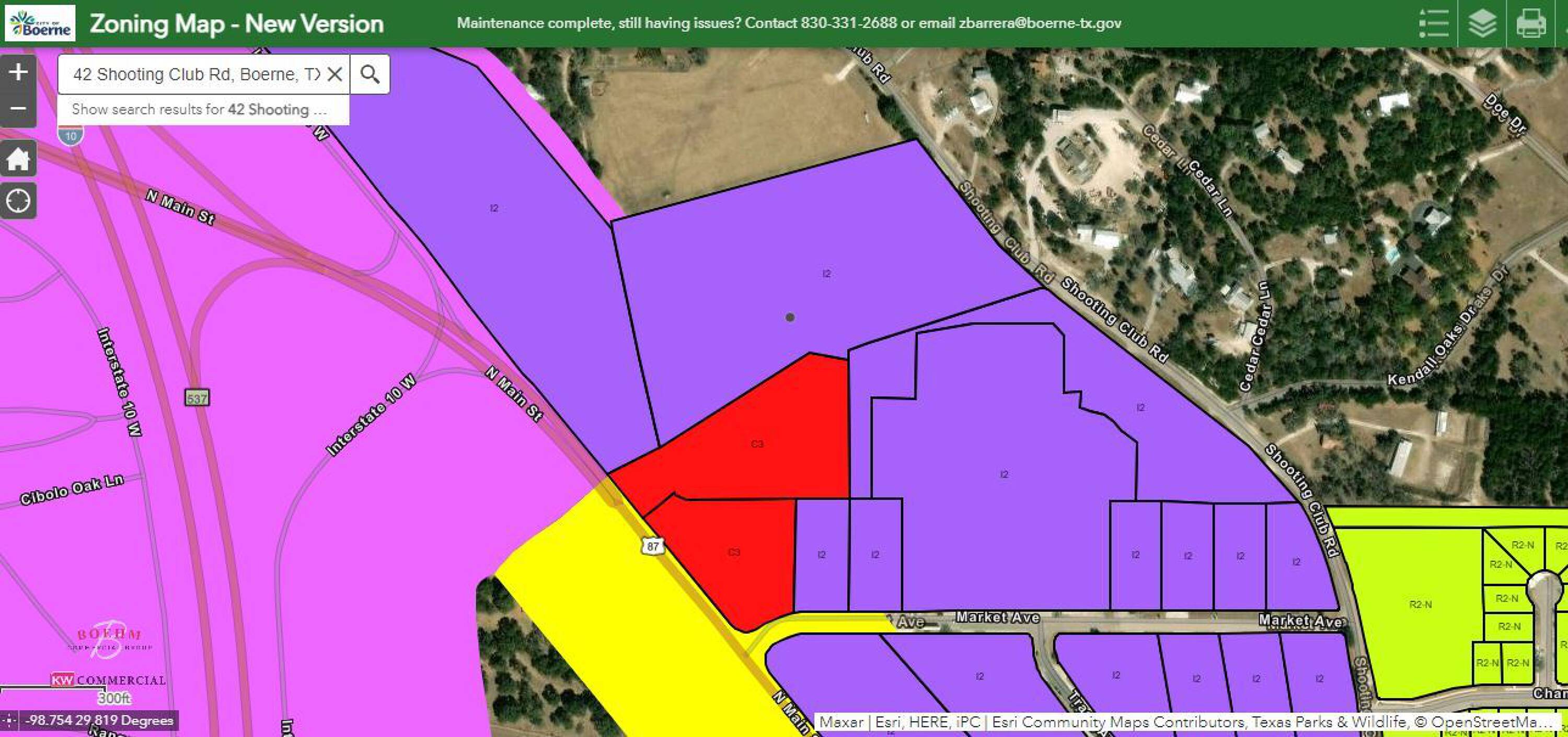Zoom in with the plus button
Image resolution: width=1568 pixels, height=737 pixels.
pos(18,72)
